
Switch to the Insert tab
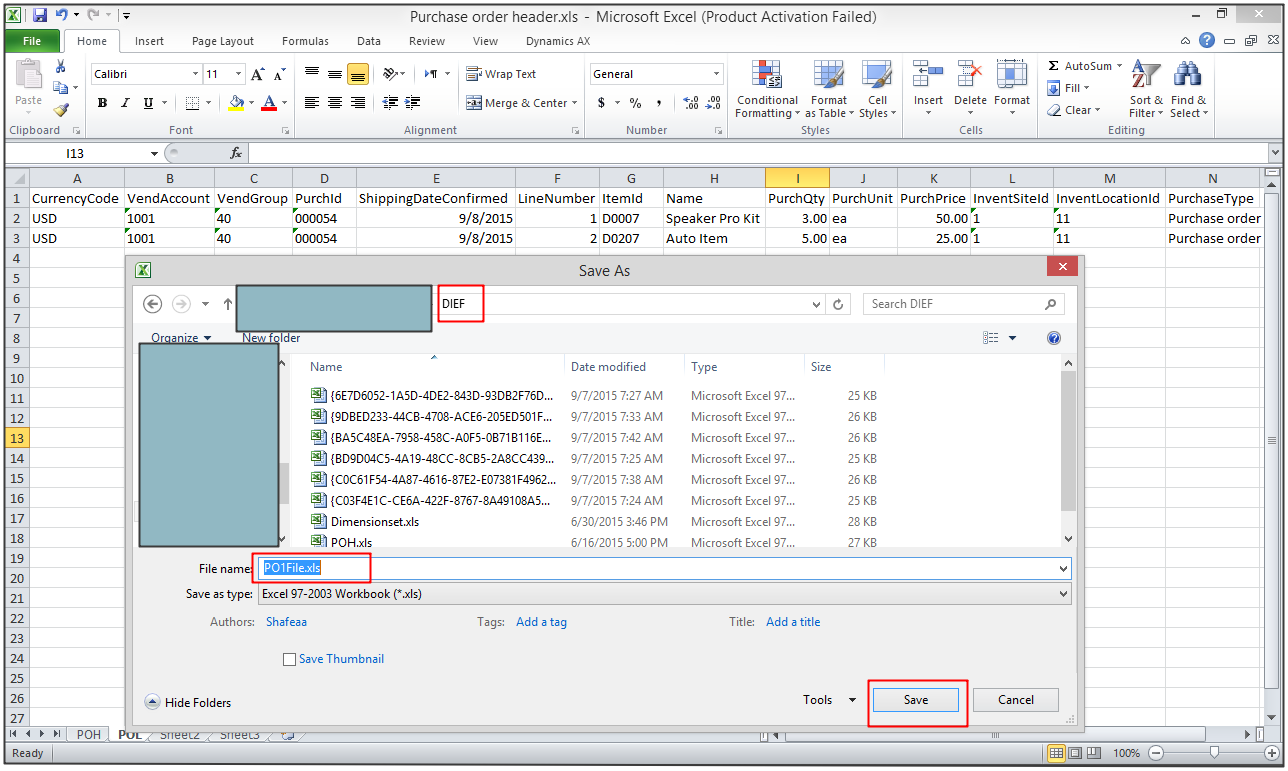click(x=150, y=41)
